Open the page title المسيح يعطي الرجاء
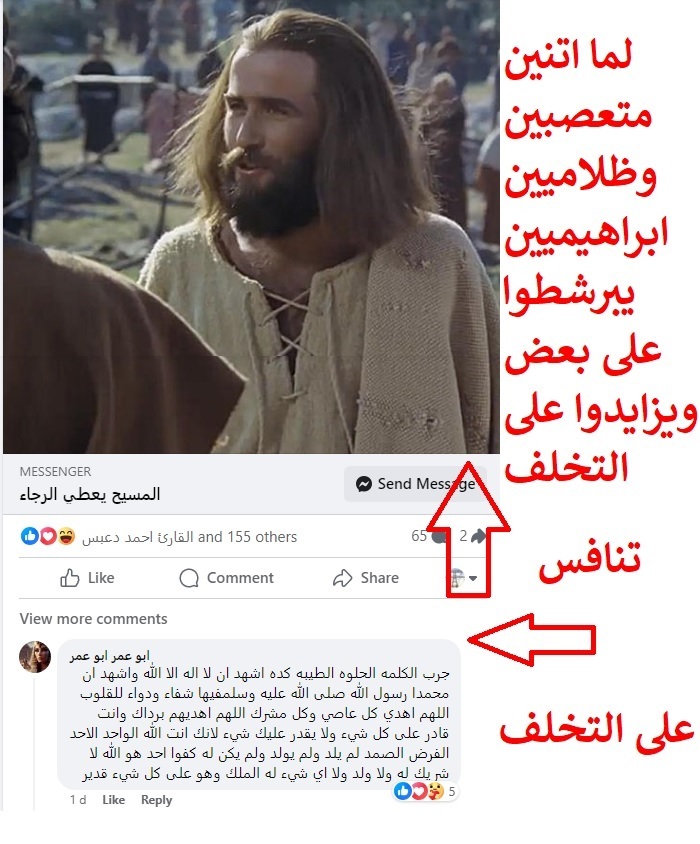The width and height of the screenshot is (700, 844). 90,494
